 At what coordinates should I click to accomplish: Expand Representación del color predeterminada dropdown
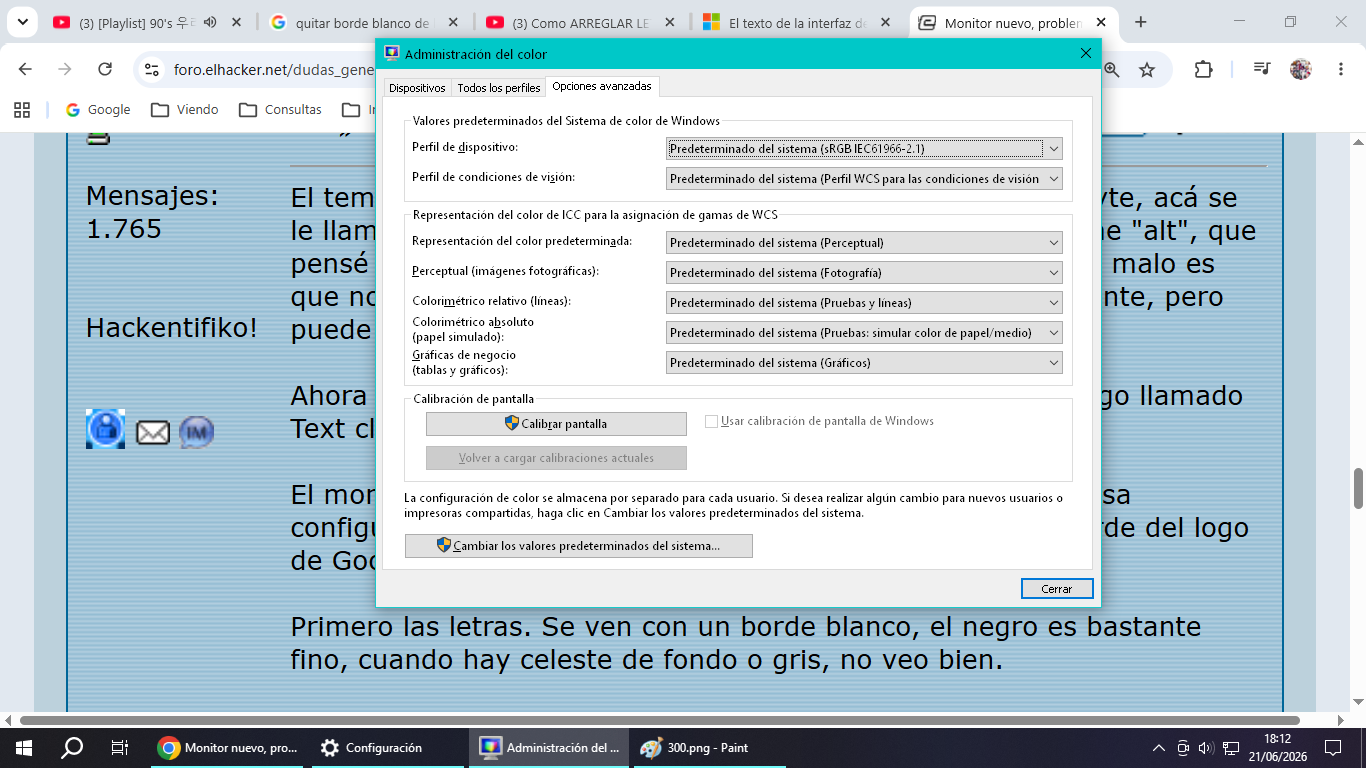pos(864,242)
